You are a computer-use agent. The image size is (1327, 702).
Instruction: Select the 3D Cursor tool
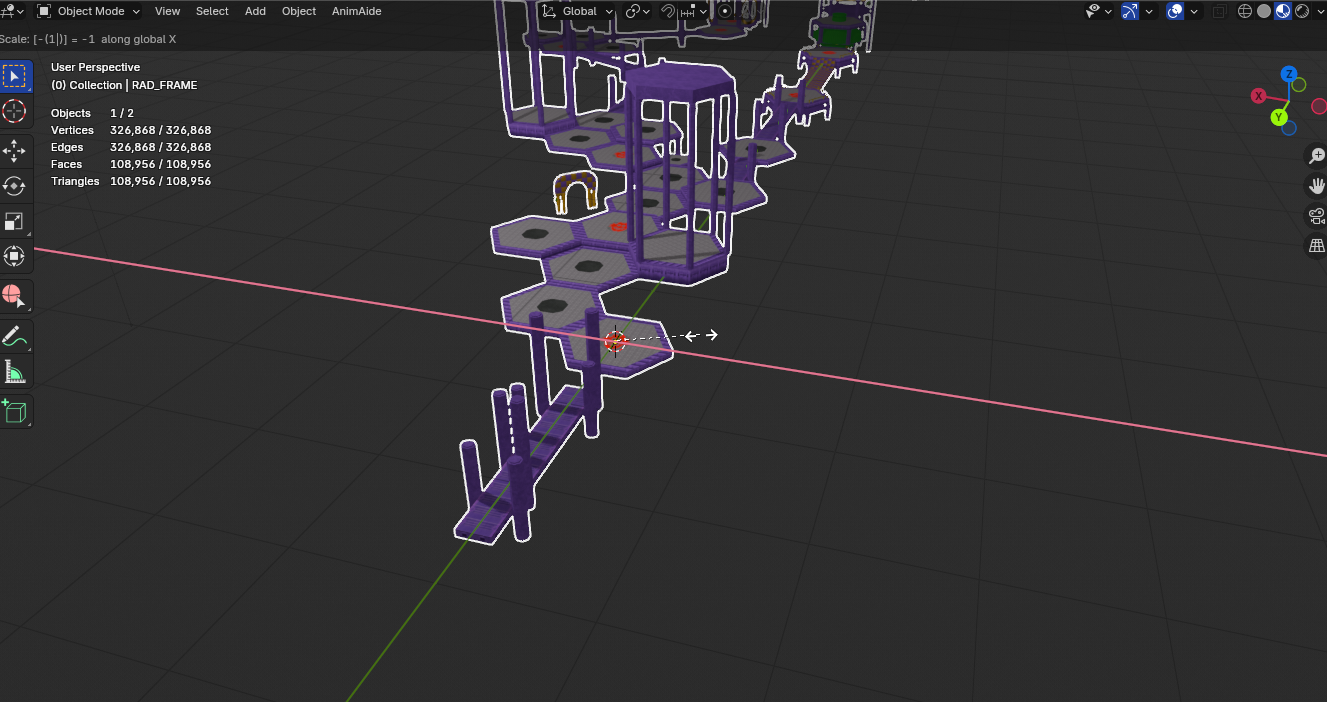(15, 110)
